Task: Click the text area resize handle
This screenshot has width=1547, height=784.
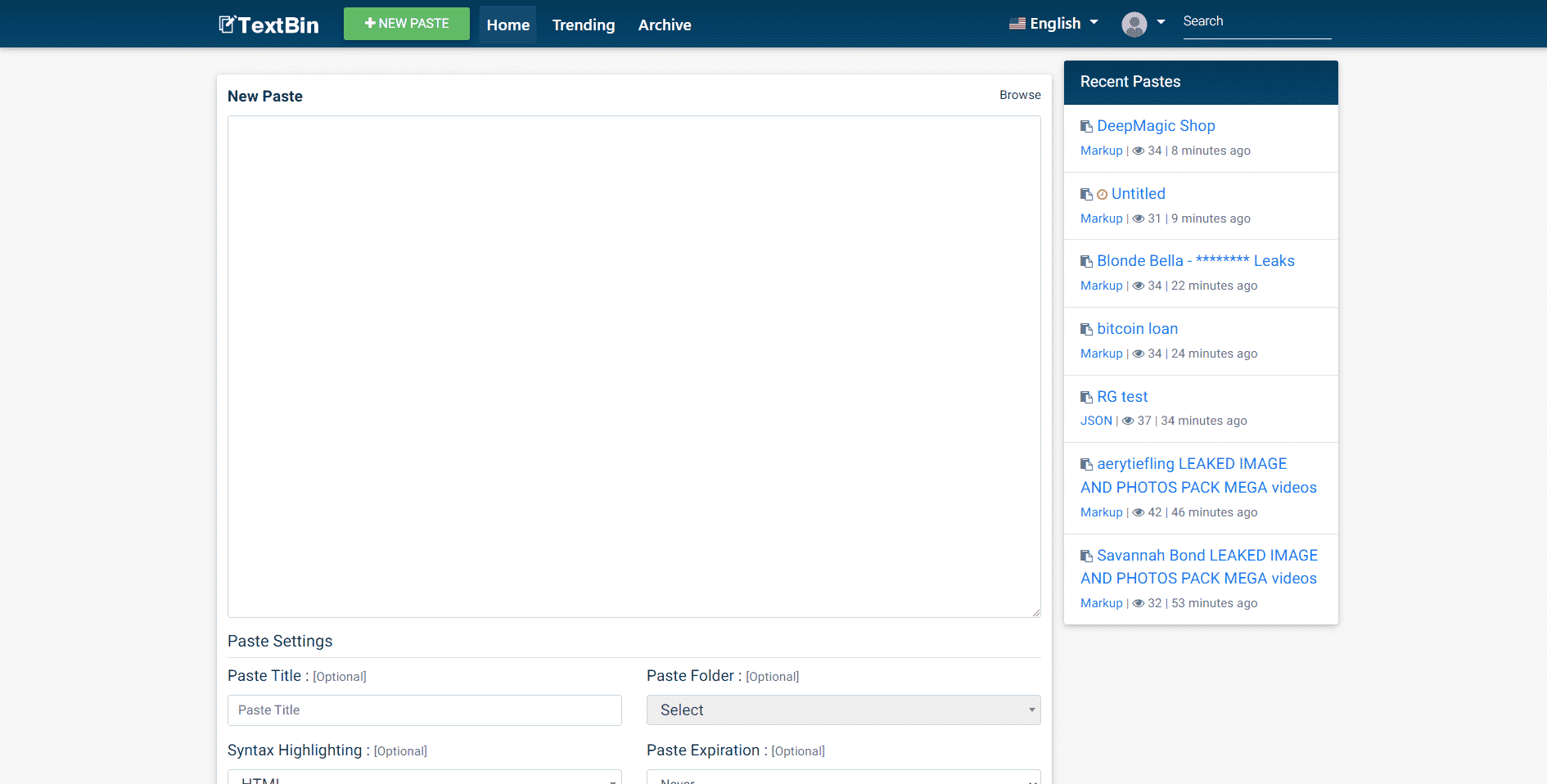Action: 1036,613
